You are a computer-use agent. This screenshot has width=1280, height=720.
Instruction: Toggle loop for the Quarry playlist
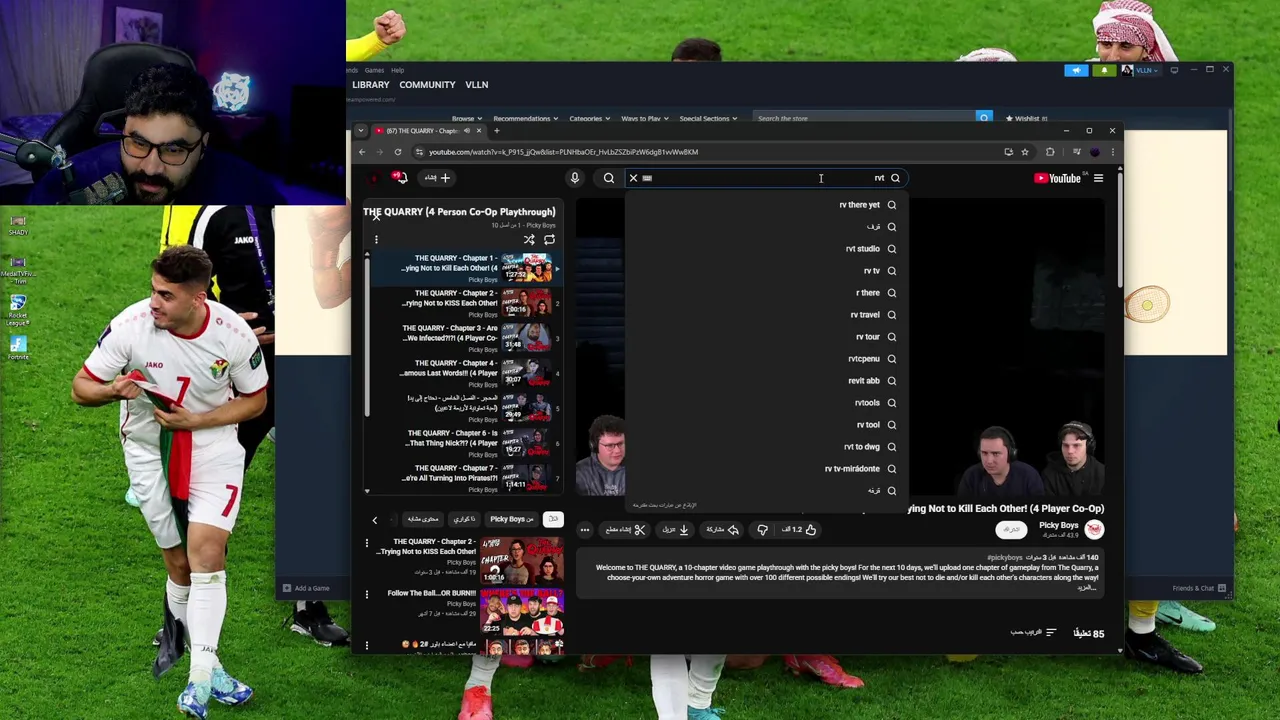coord(549,240)
